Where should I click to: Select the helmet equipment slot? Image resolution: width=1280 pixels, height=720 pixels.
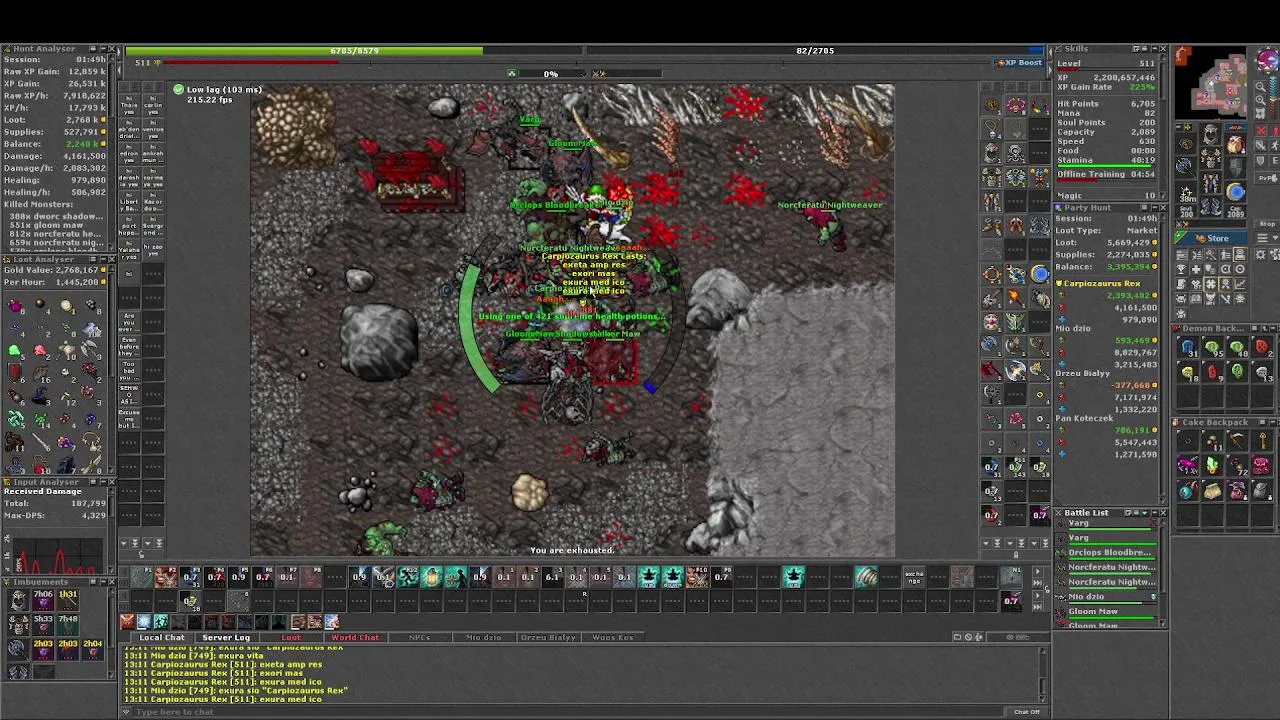click(x=1211, y=134)
